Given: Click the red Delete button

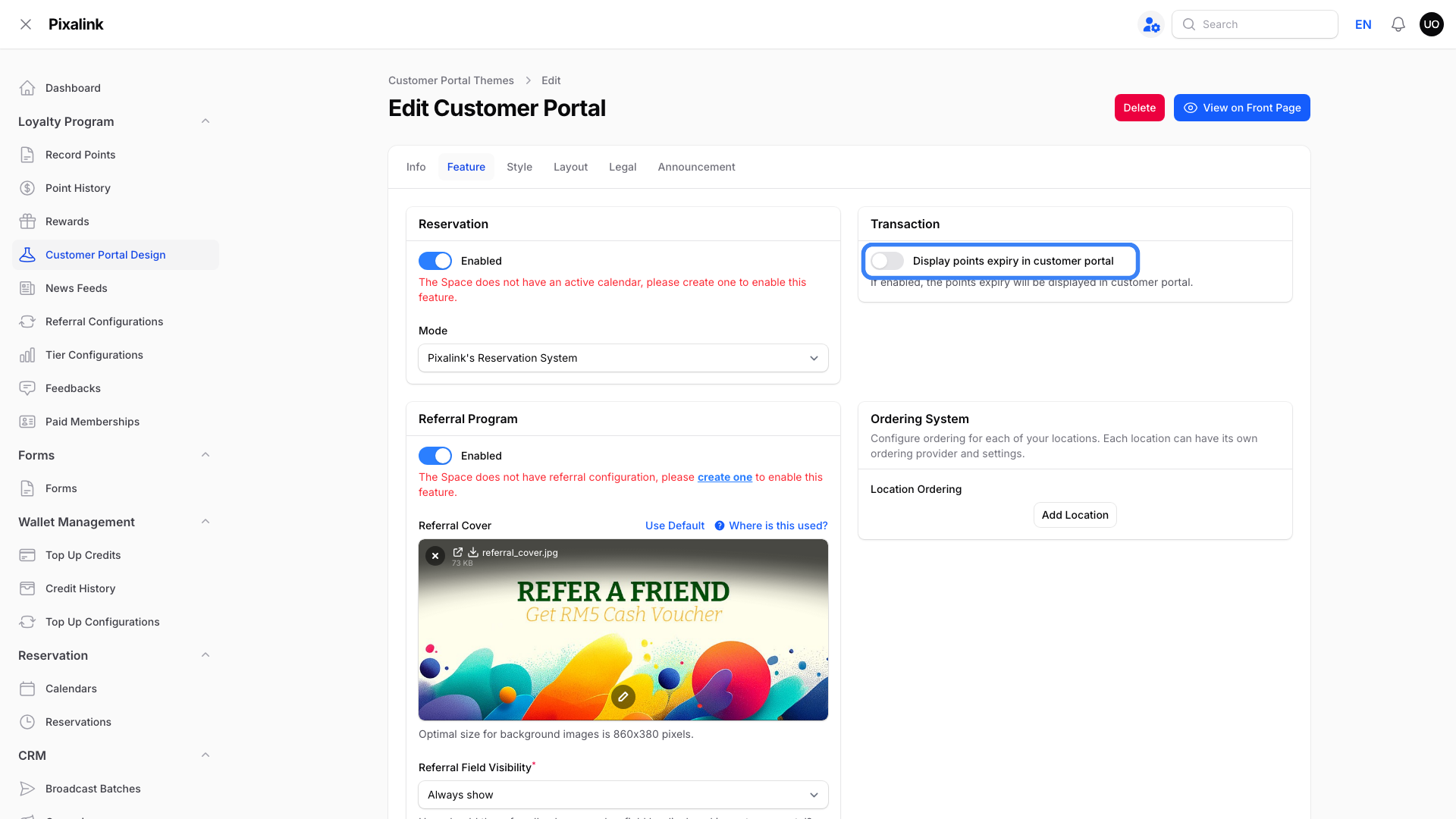Looking at the screenshot, I should tap(1139, 108).
